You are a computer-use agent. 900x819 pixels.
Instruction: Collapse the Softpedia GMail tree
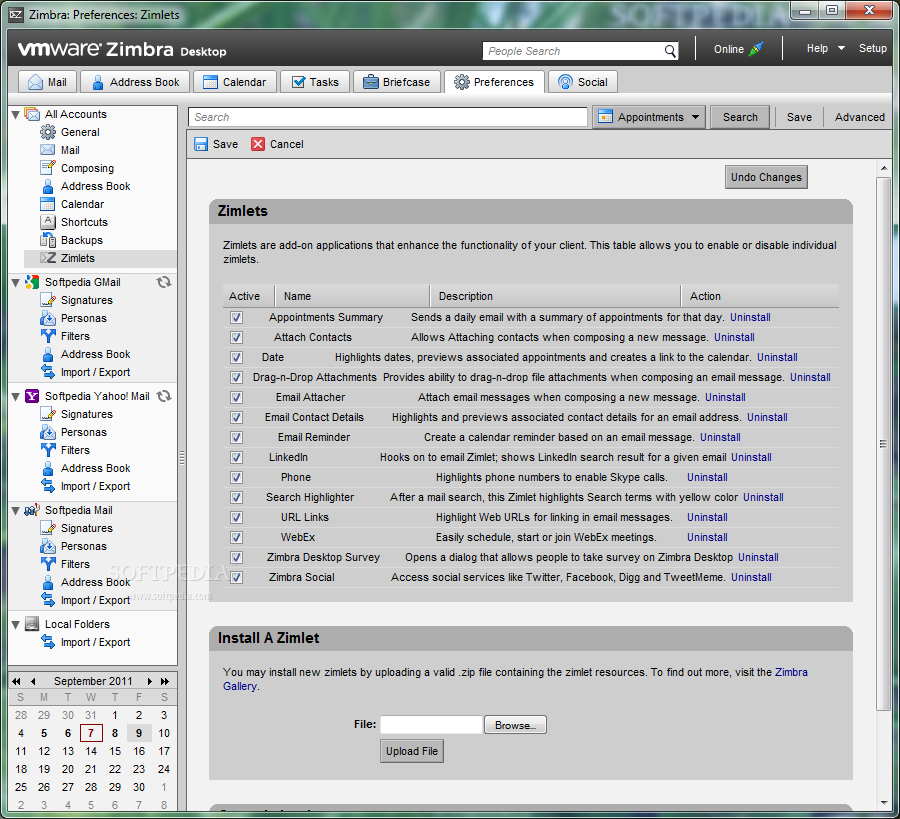pyautogui.click(x=16, y=282)
